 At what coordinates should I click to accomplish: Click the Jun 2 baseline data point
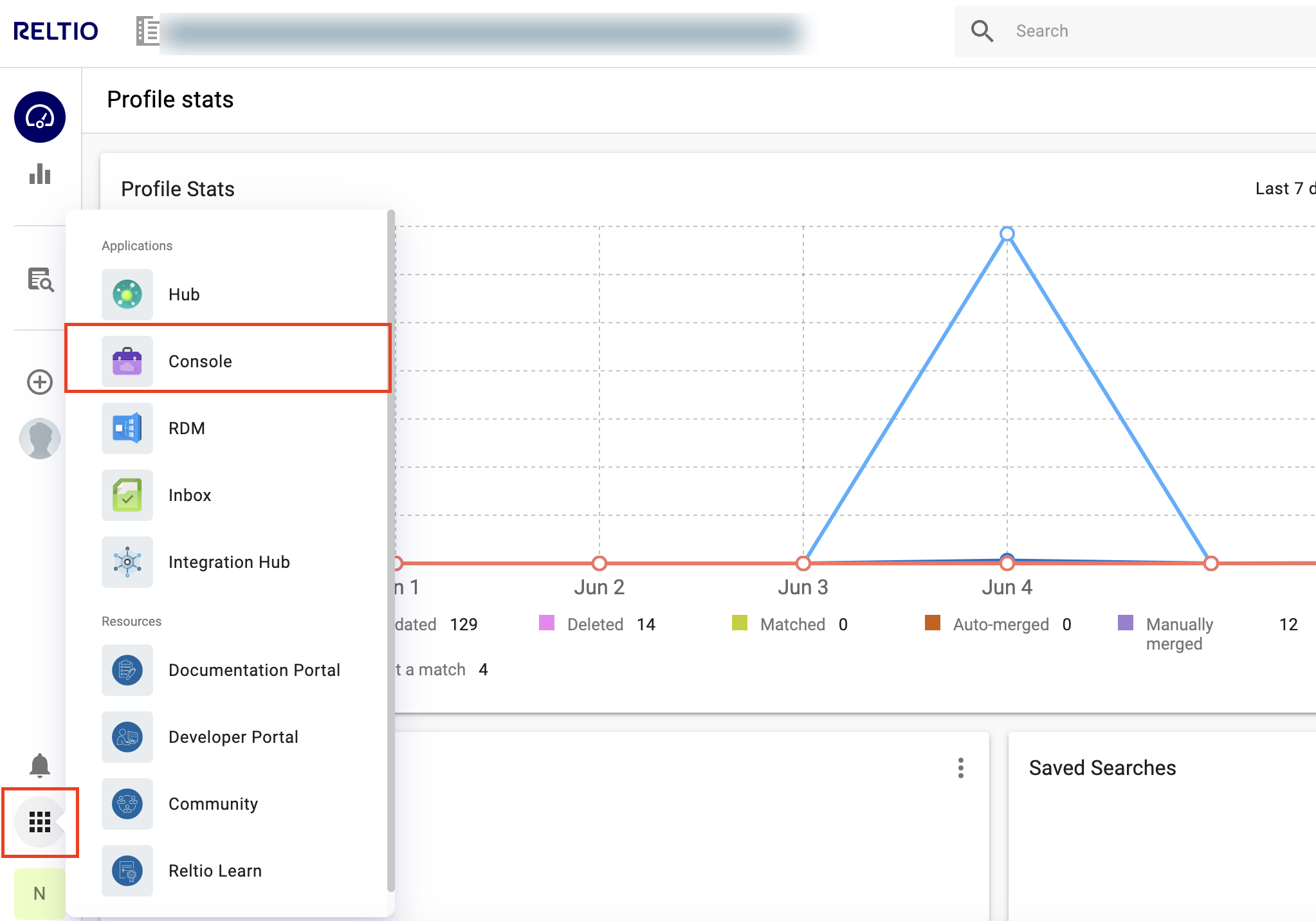tap(599, 563)
